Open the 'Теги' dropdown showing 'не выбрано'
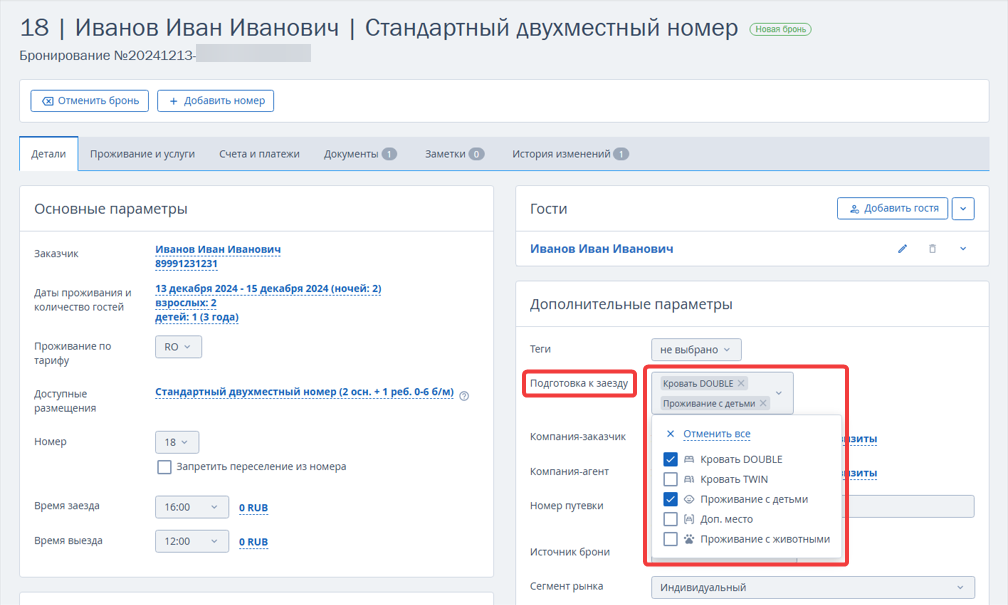The image size is (1008, 605). coord(696,350)
